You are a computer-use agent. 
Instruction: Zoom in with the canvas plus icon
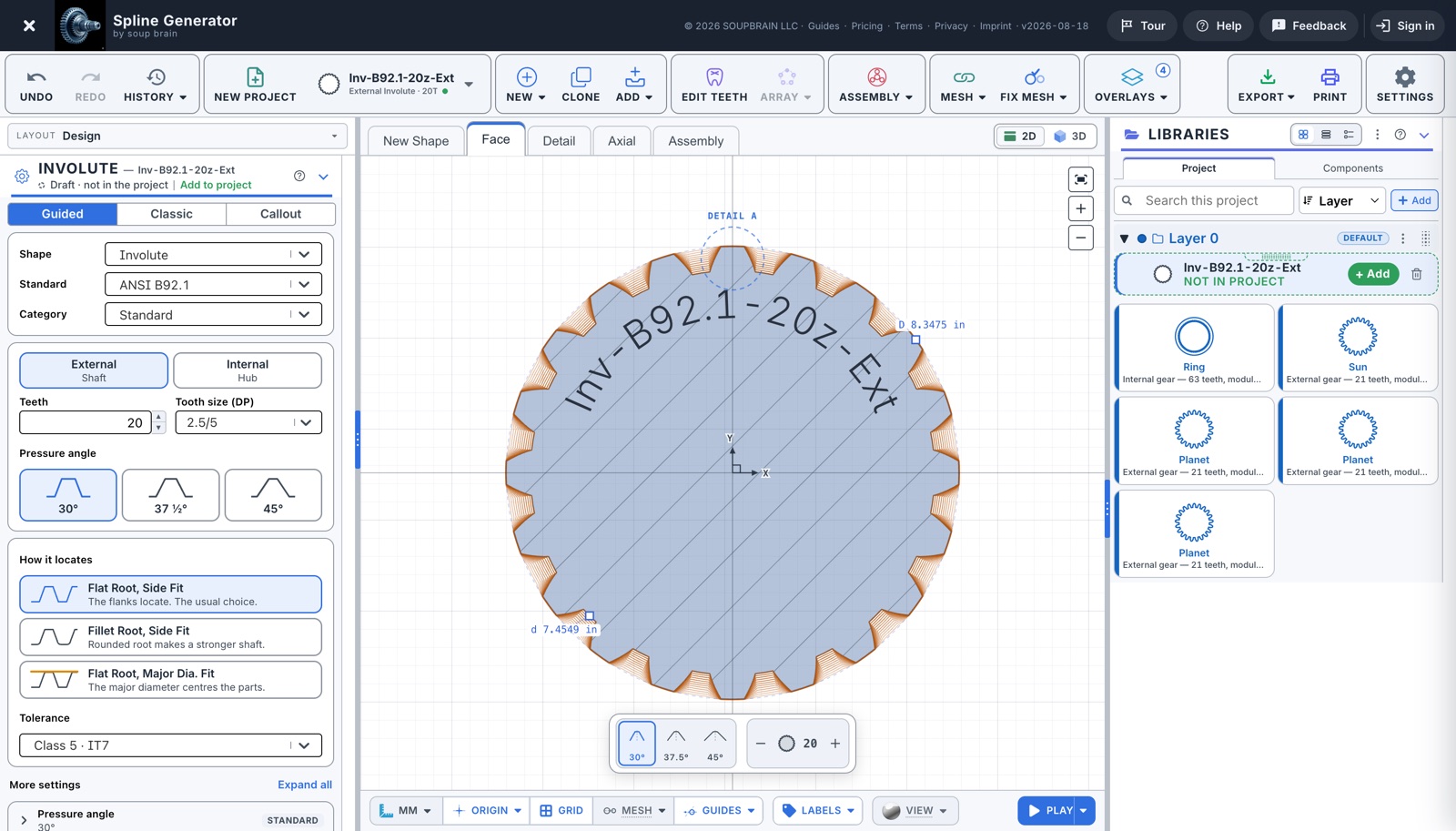[x=1081, y=208]
